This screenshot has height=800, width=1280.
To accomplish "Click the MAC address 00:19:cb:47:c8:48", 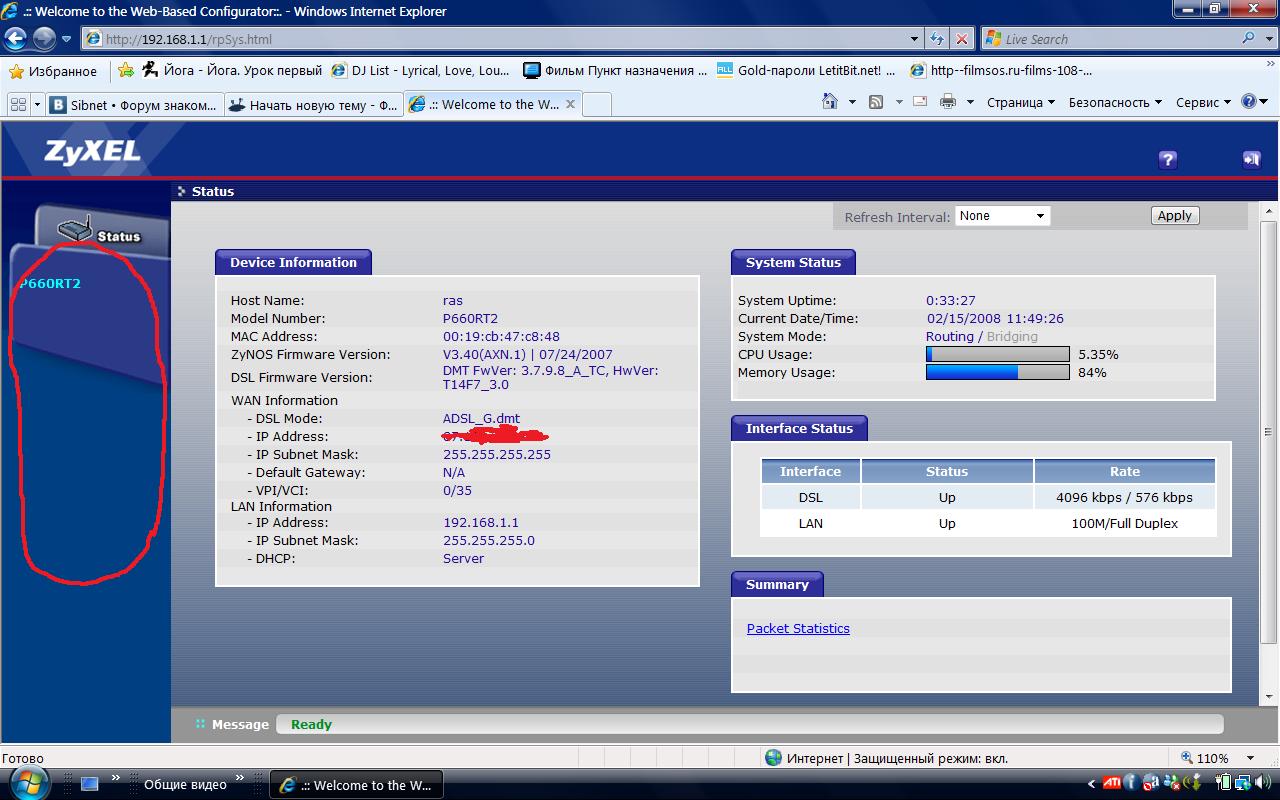I will [501, 336].
